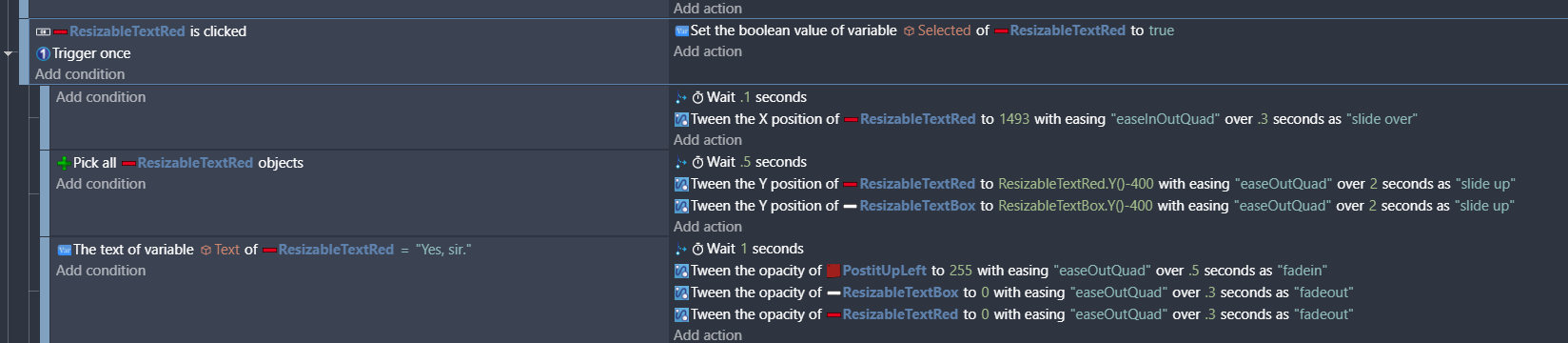Click the "Yes, sir." text value
1568x343 pixels.
click(443, 250)
